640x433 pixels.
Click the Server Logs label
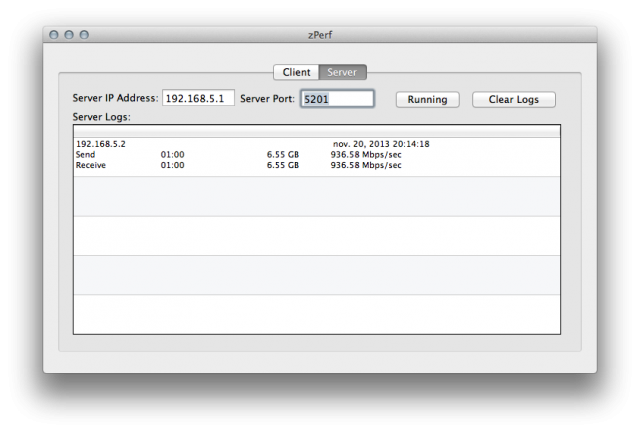point(102,117)
